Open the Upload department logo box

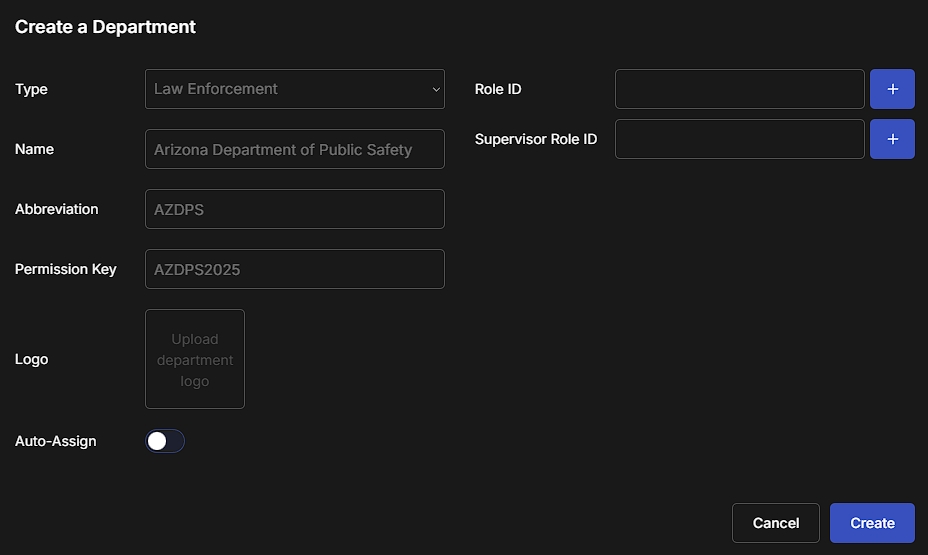195,359
